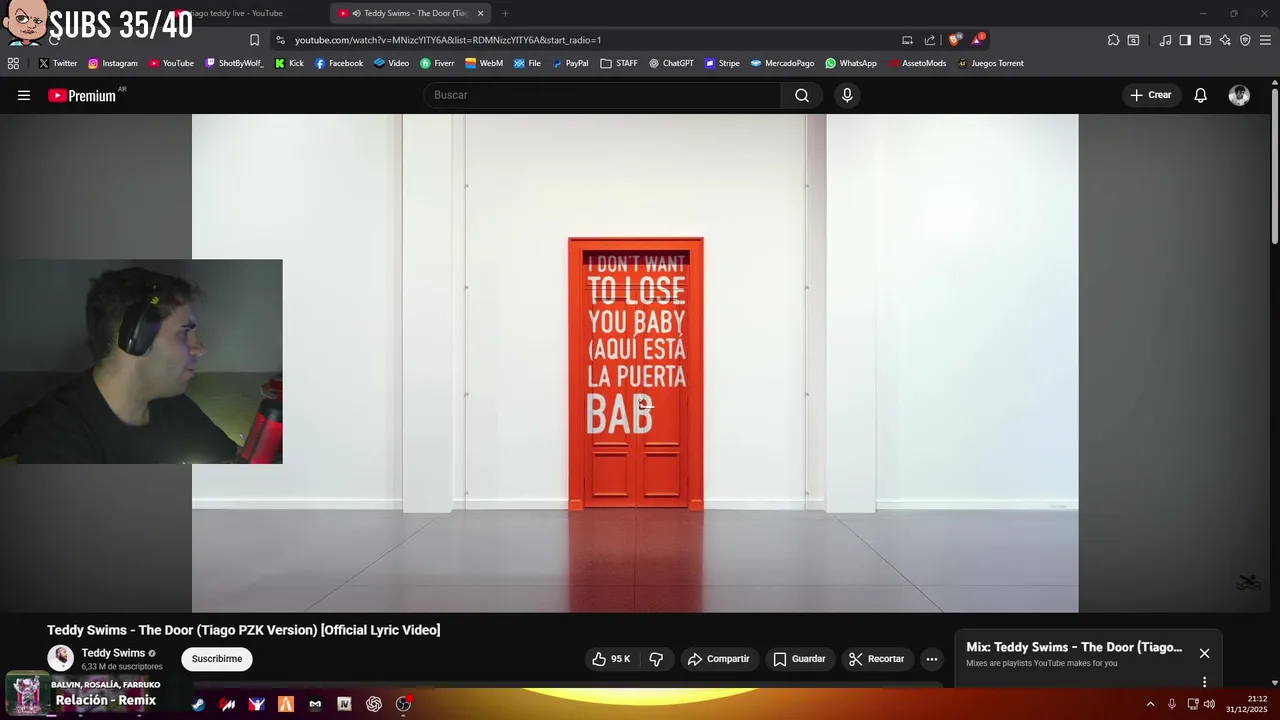The width and height of the screenshot is (1280, 720).
Task: Click the Mix: Teddy Swims playlist title
Action: pyautogui.click(x=1074, y=647)
